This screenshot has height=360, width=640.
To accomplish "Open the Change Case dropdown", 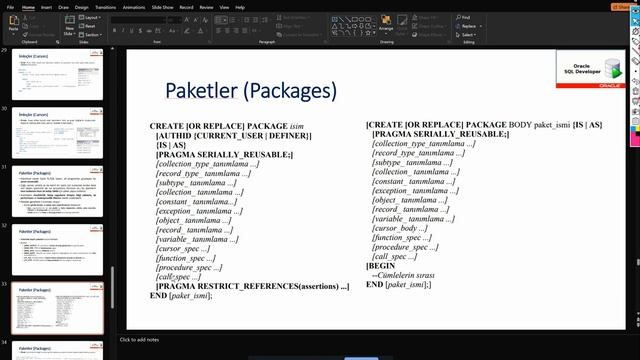I will pos(172,31).
